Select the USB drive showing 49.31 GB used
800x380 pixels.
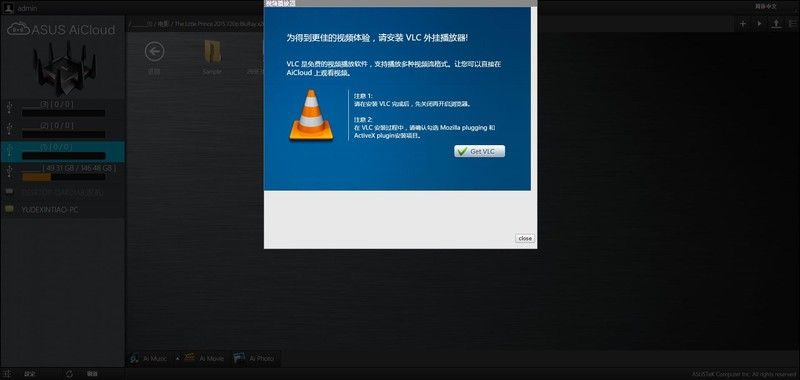point(63,172)
